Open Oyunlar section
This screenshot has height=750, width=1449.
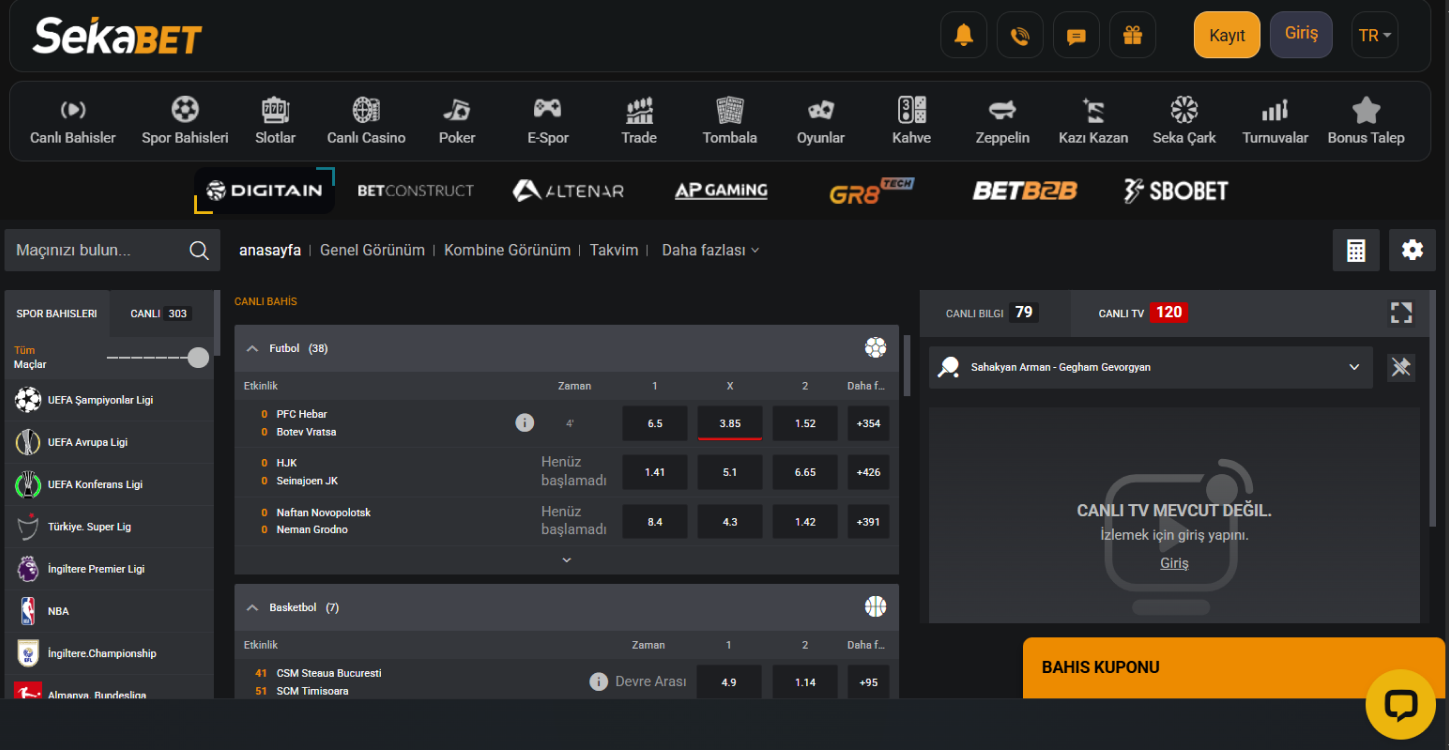(x=821, y=121)
